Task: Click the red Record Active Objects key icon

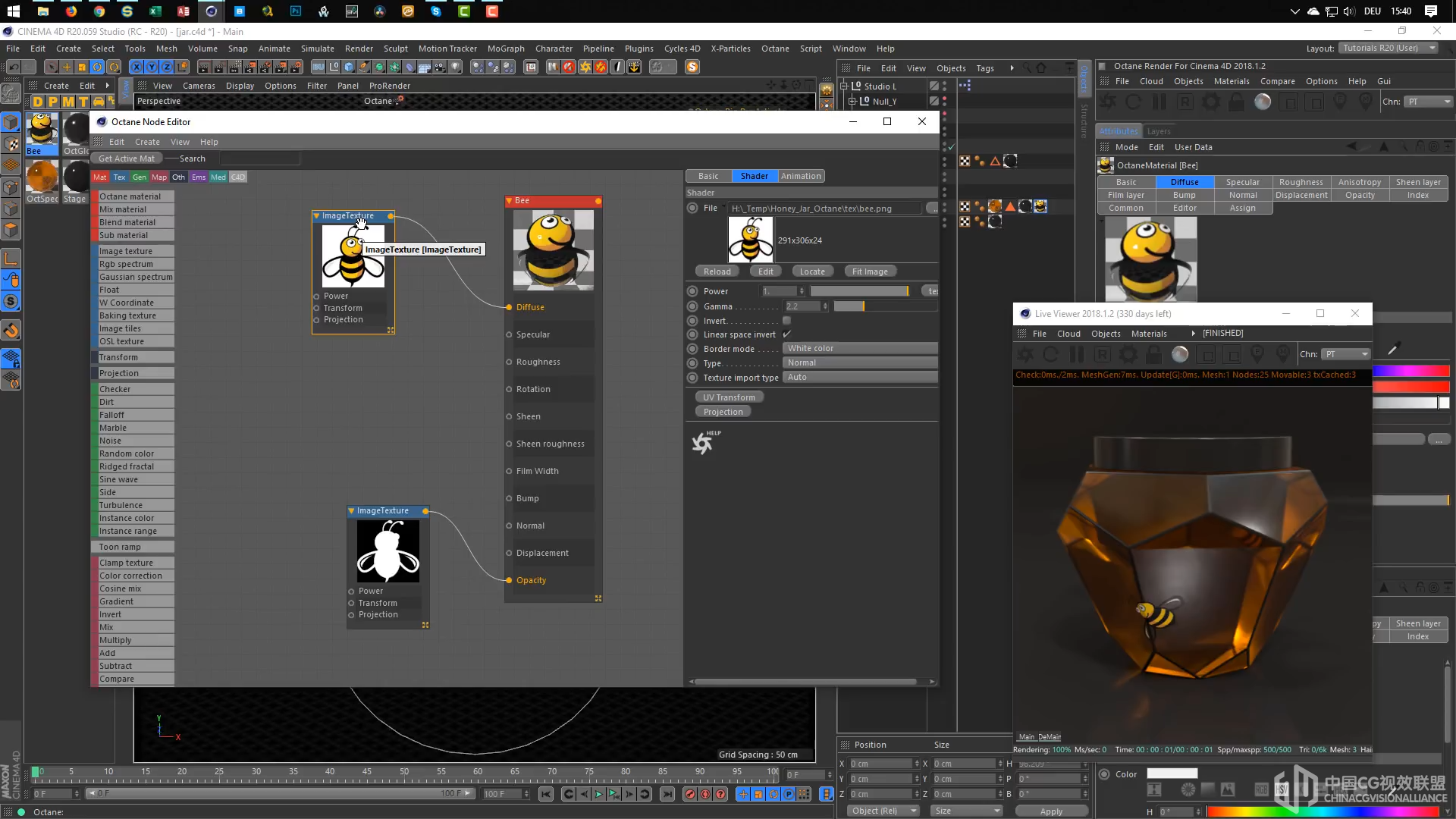Action: [x=690, y=794]
